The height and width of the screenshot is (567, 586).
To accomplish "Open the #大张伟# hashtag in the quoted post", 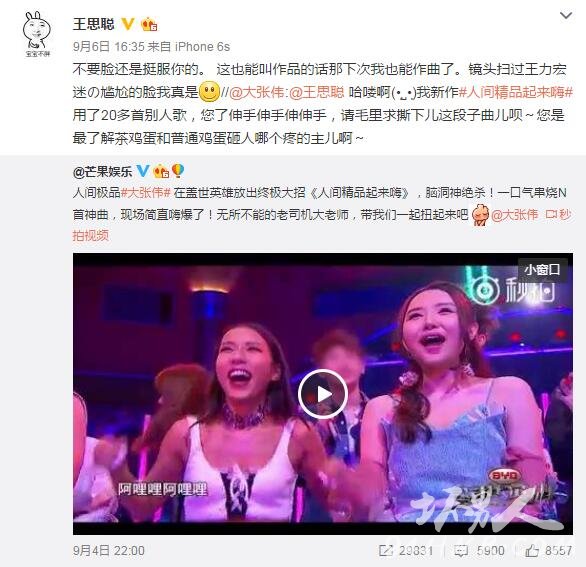I will [x=146, y=193].
